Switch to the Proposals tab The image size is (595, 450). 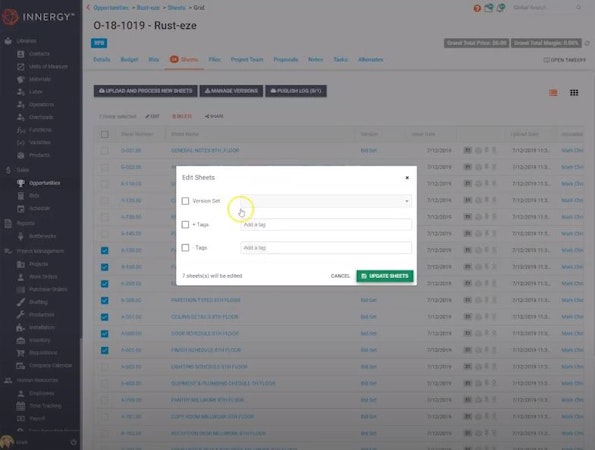tap(286, 60)
